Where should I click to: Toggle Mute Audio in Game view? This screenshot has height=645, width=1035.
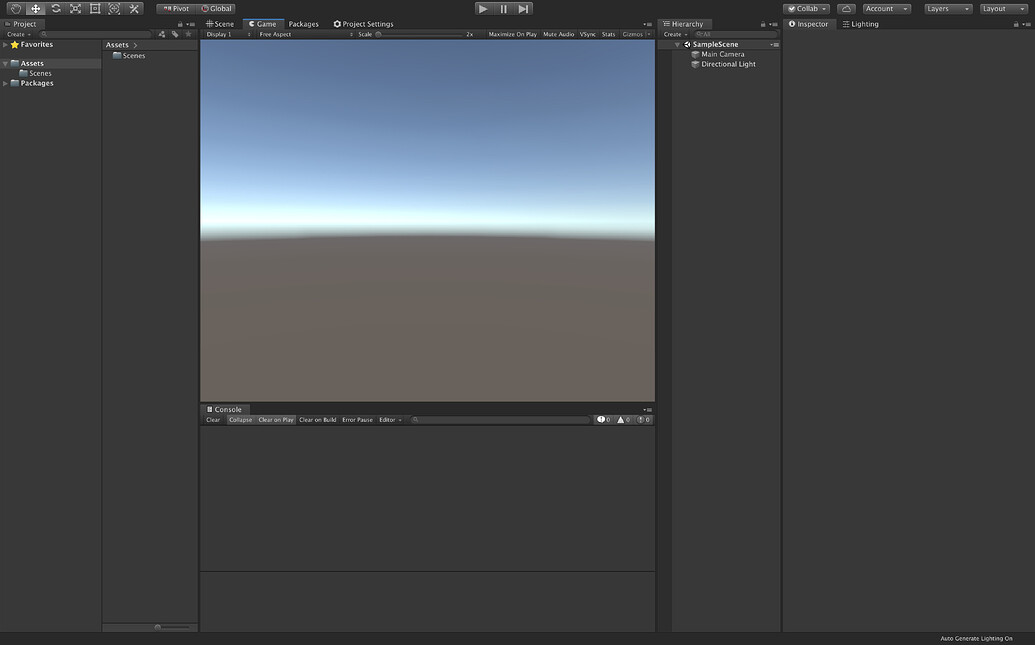(558, 33)
